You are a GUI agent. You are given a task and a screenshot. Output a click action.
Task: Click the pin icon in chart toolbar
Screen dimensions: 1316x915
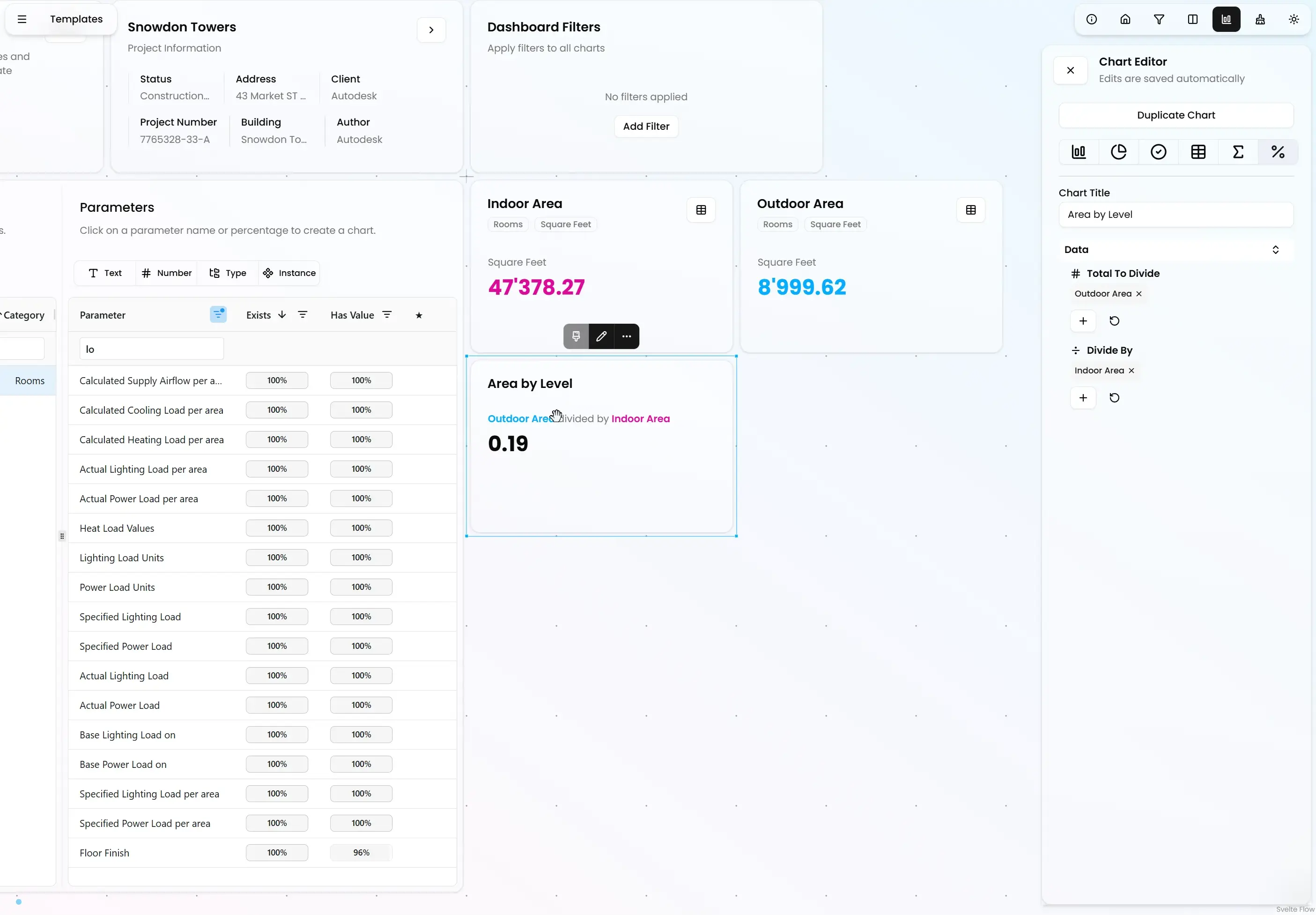click(576, 336)
